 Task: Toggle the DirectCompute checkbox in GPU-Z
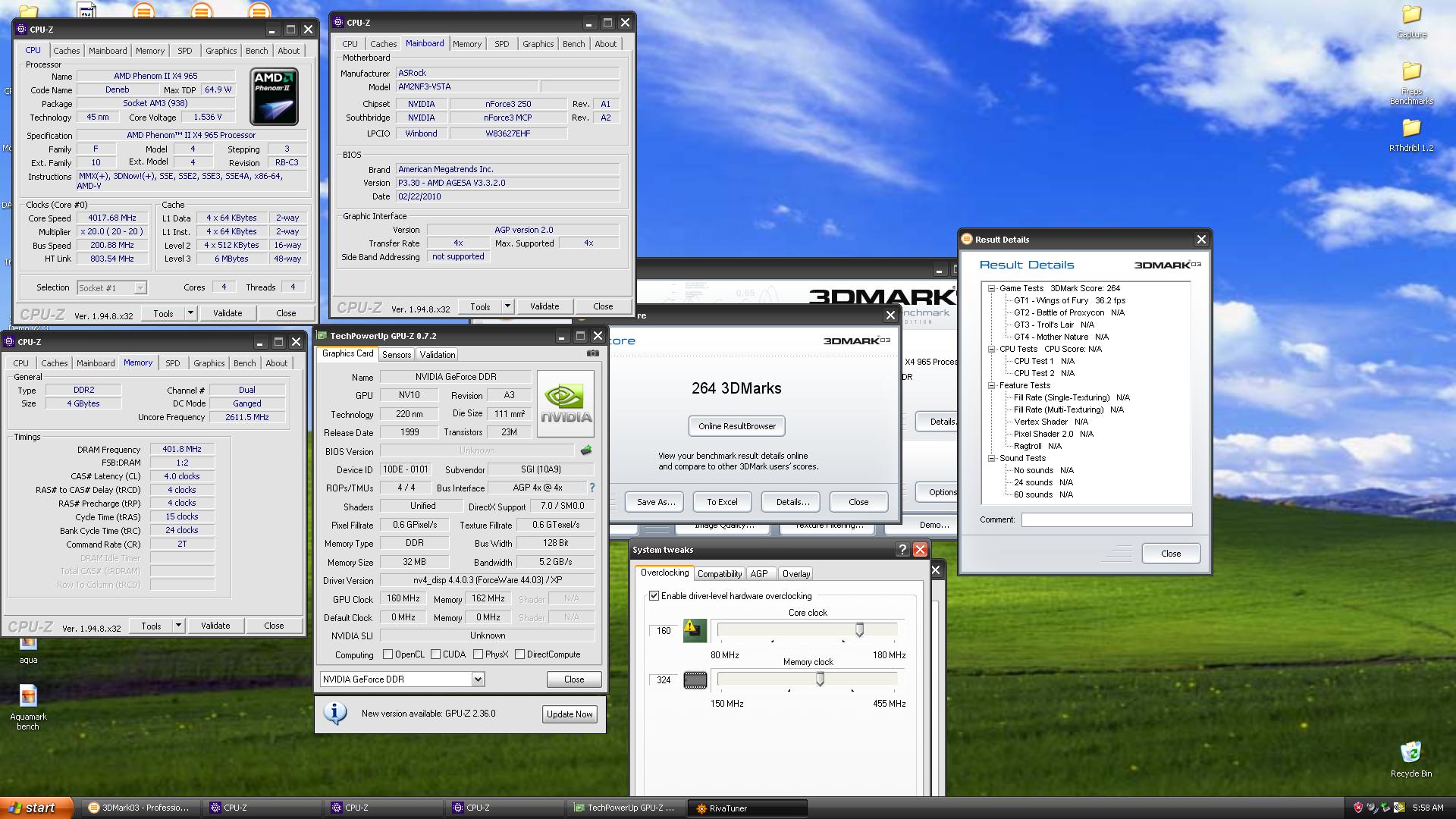(519, 654)
